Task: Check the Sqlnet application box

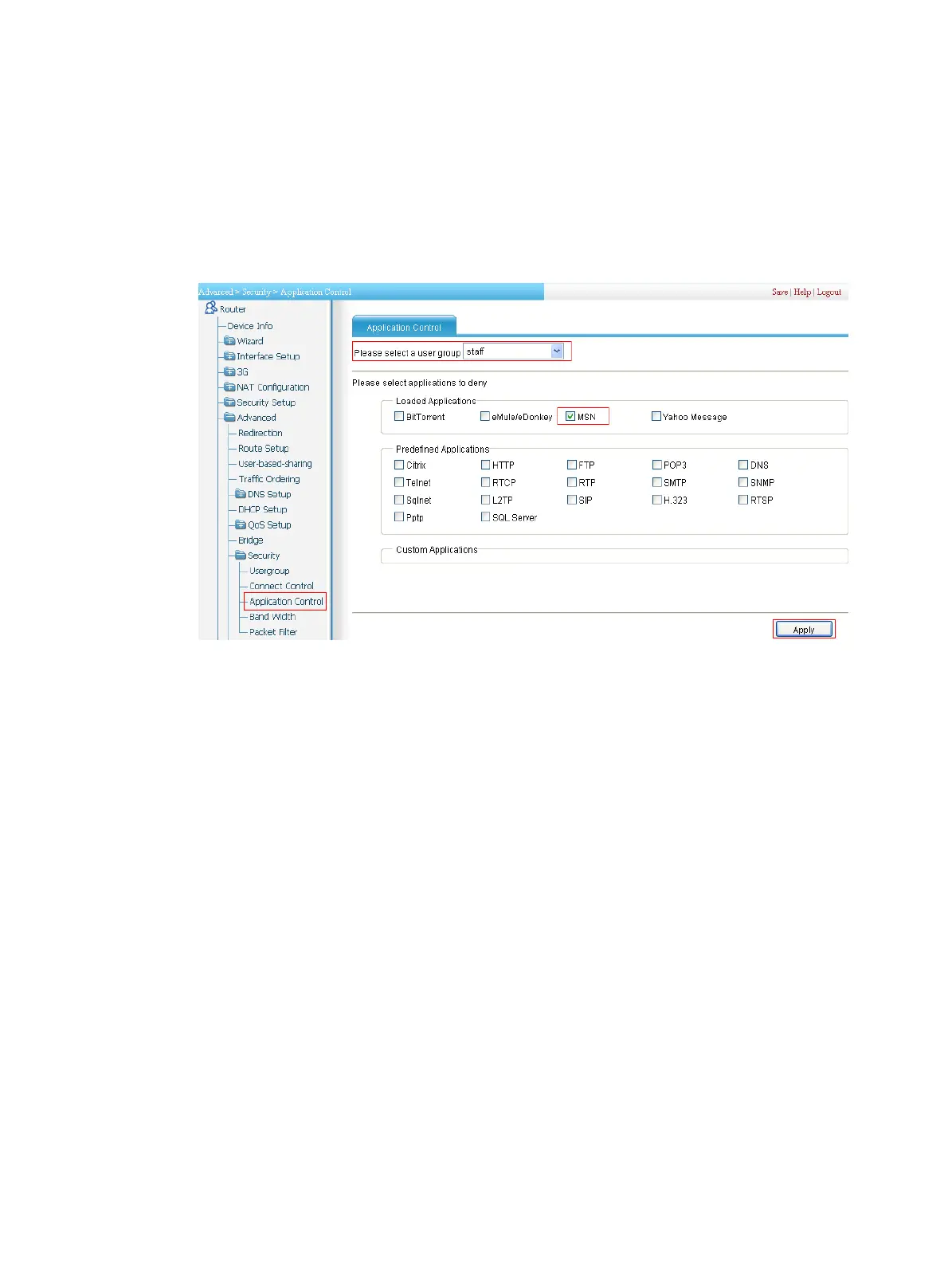Action: [x=399, y=500]
